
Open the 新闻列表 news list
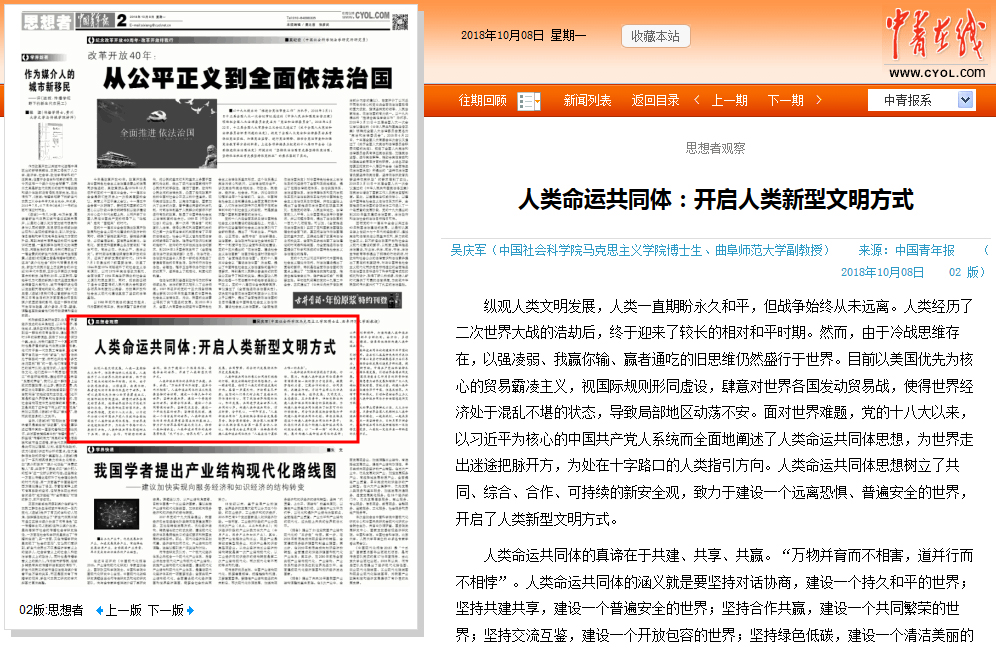(587, 100)
